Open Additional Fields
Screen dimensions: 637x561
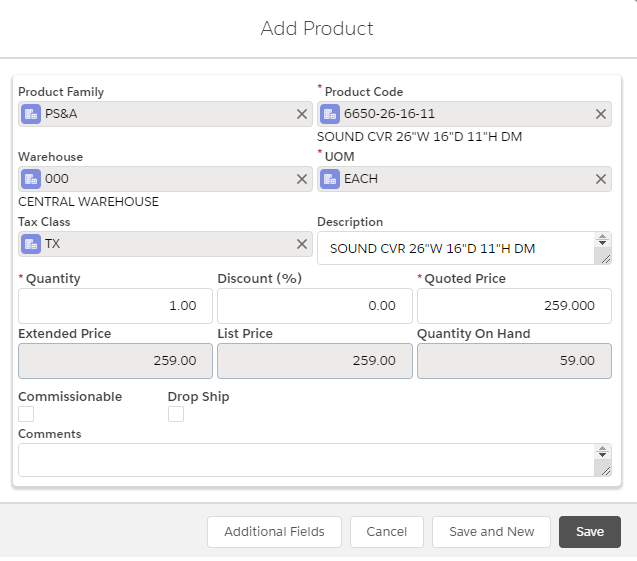pyautogui.click(x=274, y=532)
